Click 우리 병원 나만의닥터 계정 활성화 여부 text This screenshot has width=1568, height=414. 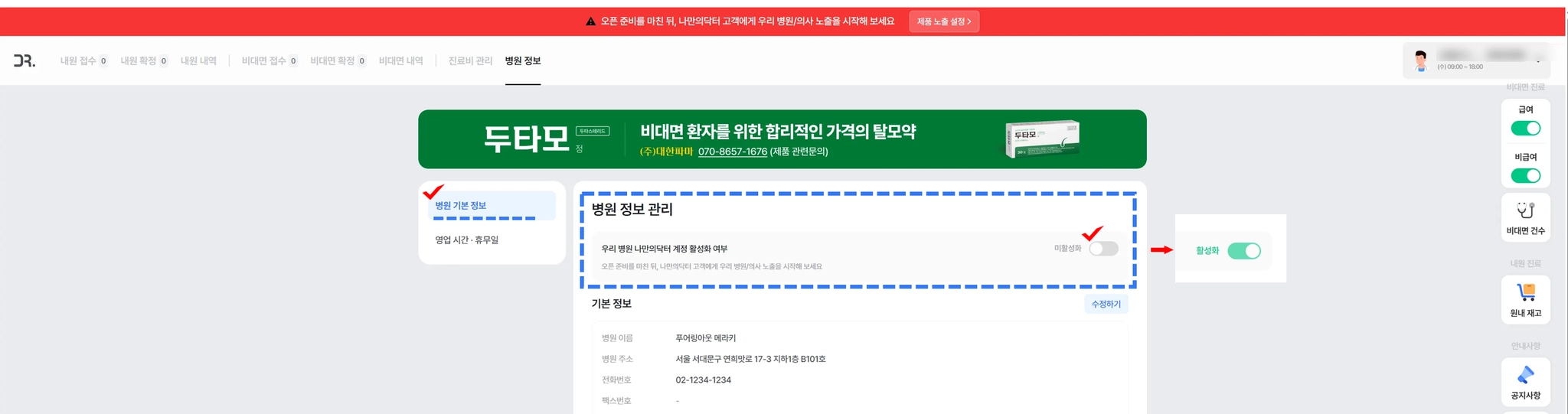[665, 249]
